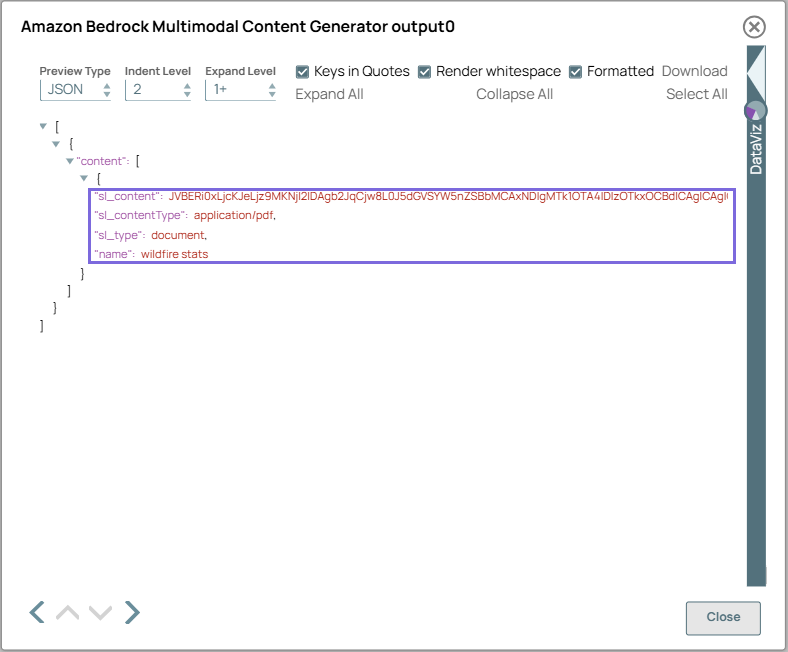The height and width of the screenshot is (652, 788).
Task: Go to the previous record with left arrow
Action: (x=37, y=612)
